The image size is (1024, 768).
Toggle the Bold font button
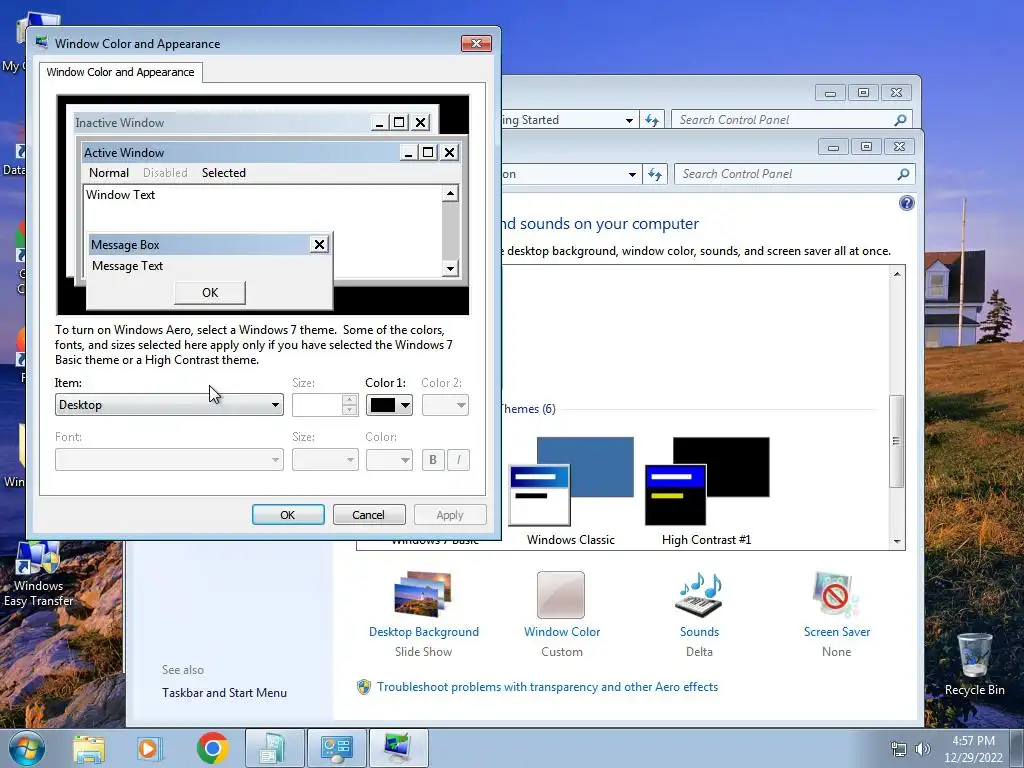pyautogui.click(x=432, y=460)
